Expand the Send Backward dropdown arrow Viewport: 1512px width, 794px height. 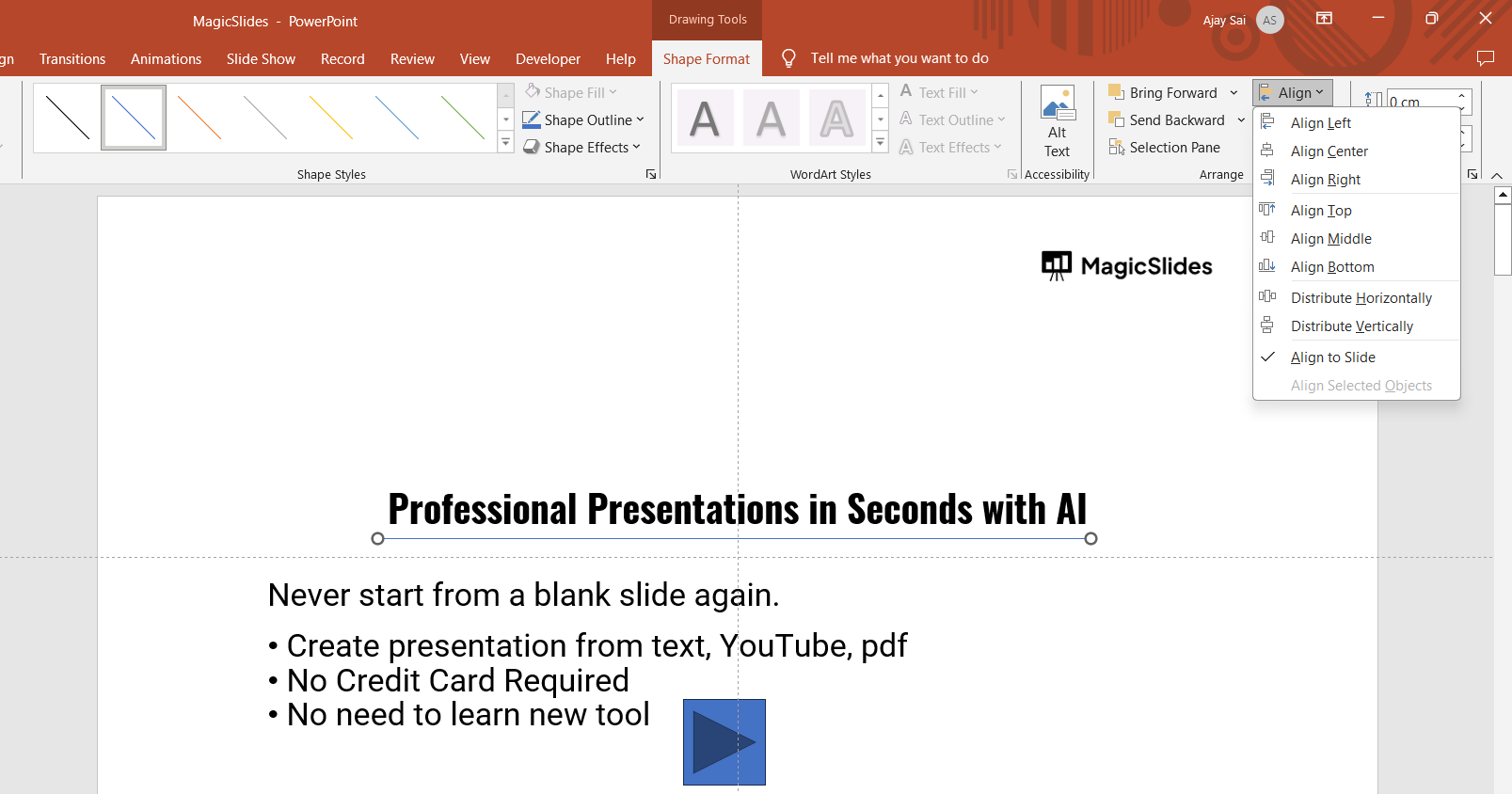click(x=1241, y=119)
